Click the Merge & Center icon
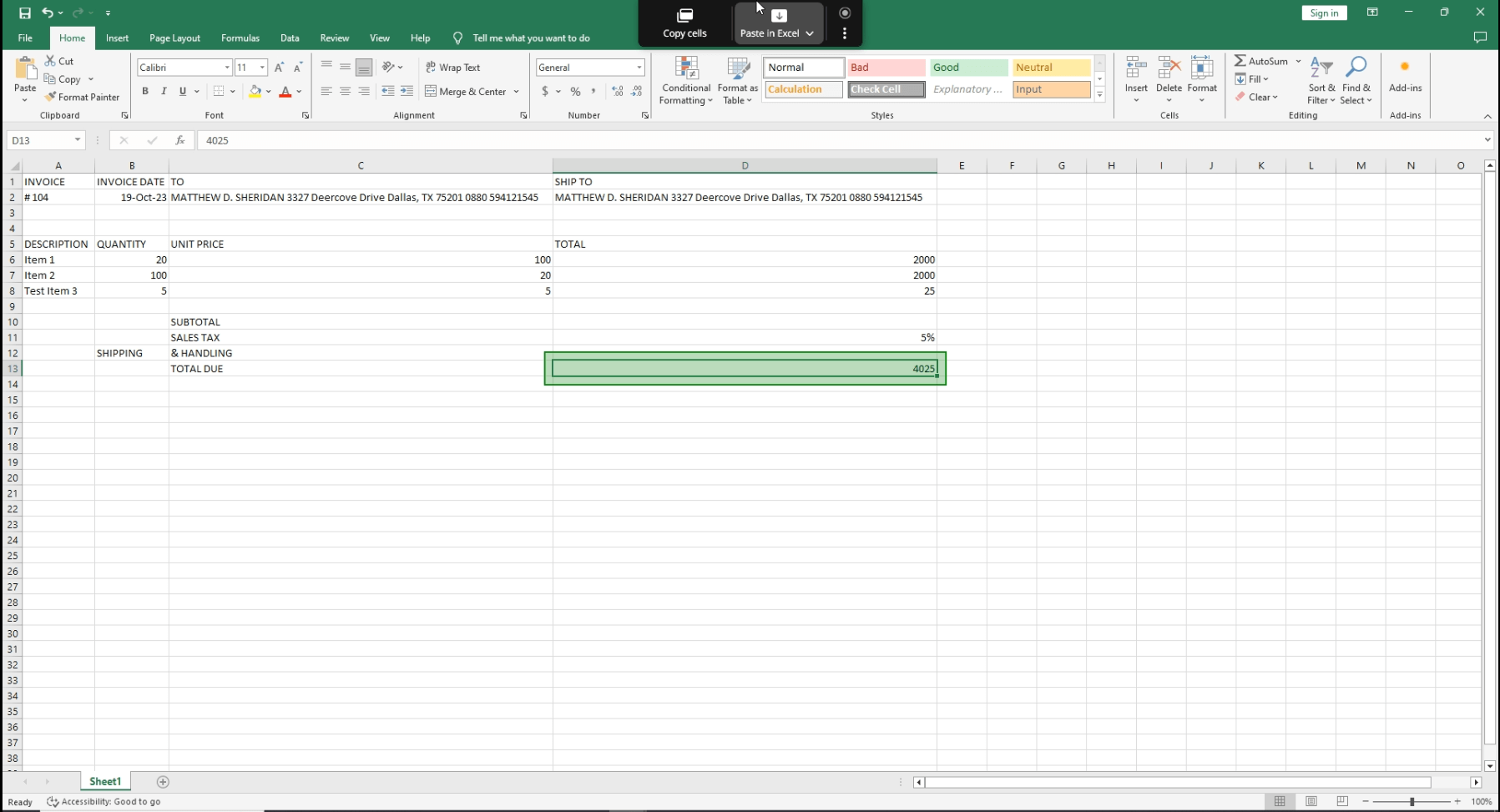Image resolution: width=1500 pixels, height=812 pixels. (432, 91)
